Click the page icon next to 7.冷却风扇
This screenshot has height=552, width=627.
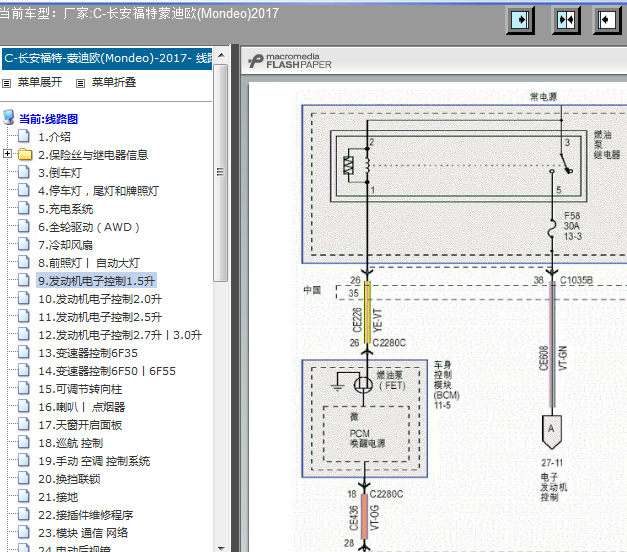click(x=24, y=244)
